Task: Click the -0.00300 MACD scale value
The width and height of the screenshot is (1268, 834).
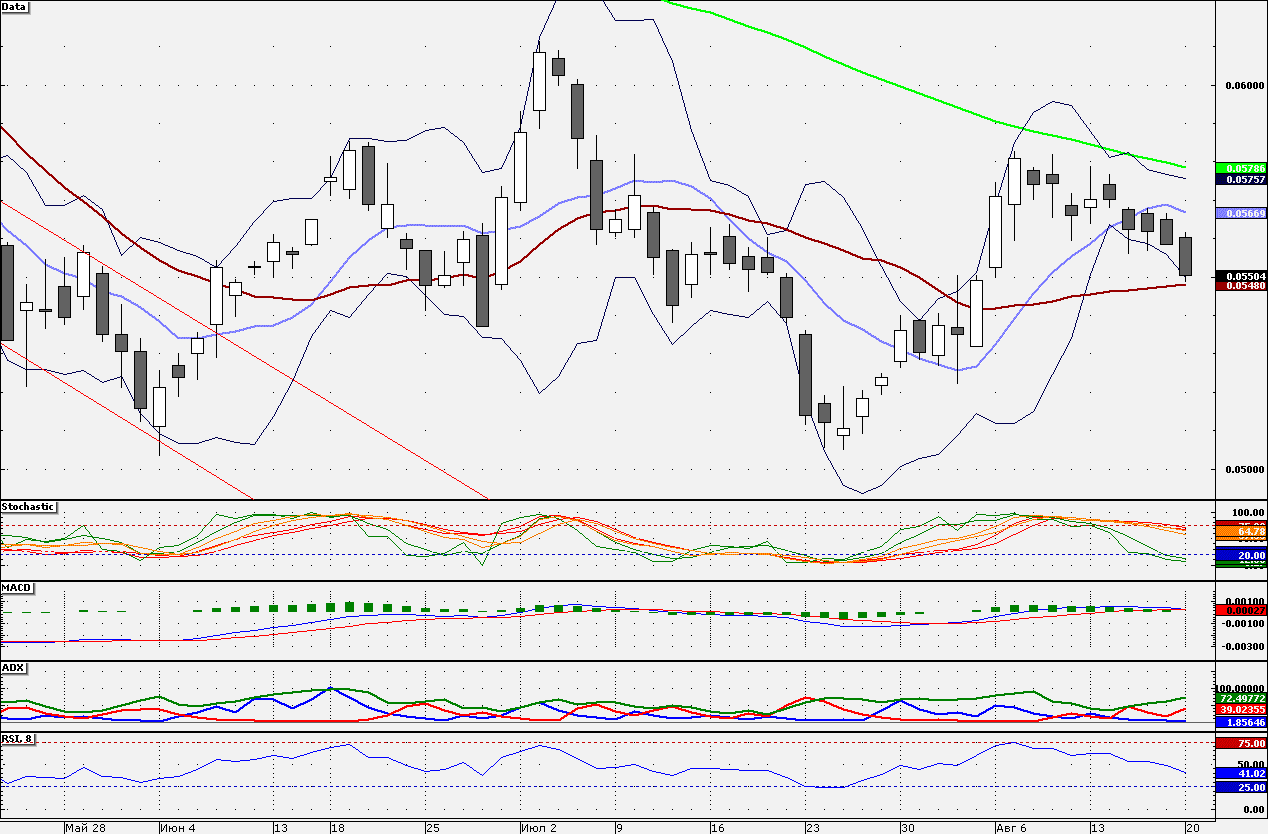Action: pyautogui.click(x=1242, y=646)
